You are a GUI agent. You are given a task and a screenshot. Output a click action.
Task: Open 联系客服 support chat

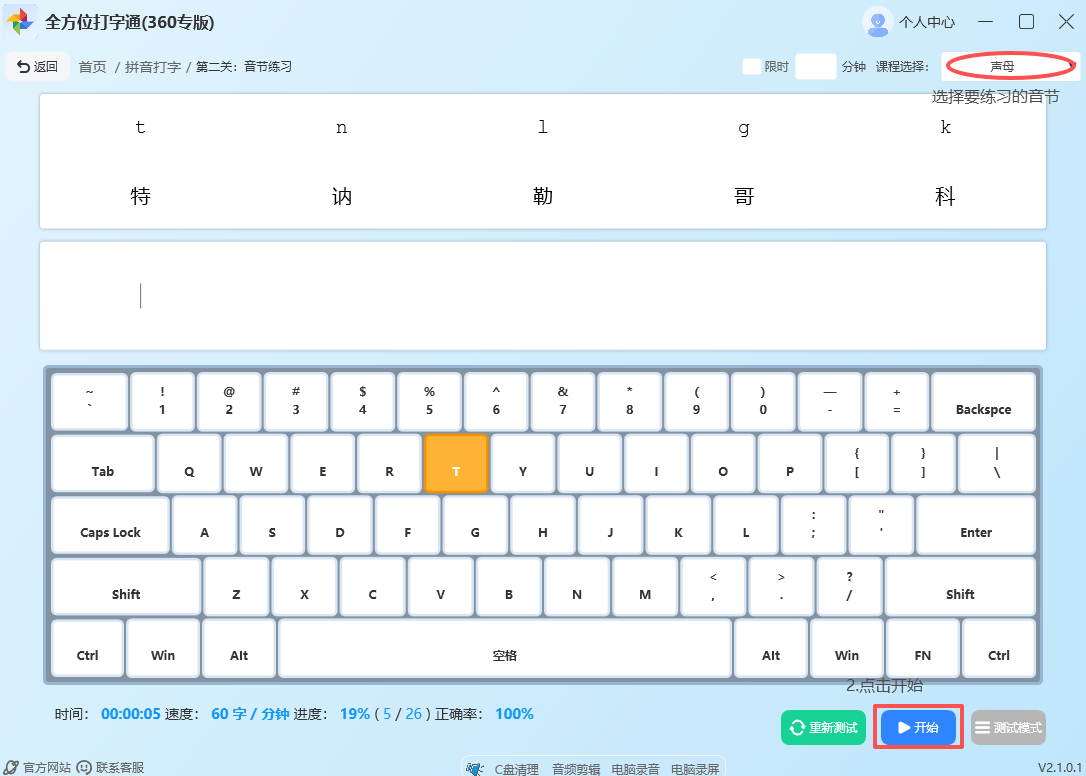[x=111, y=767]
